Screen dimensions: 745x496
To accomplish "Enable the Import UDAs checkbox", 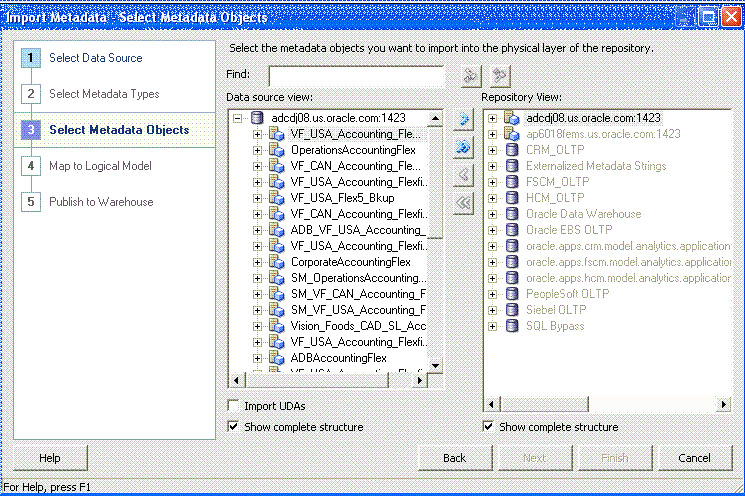I will coord(233,406).
